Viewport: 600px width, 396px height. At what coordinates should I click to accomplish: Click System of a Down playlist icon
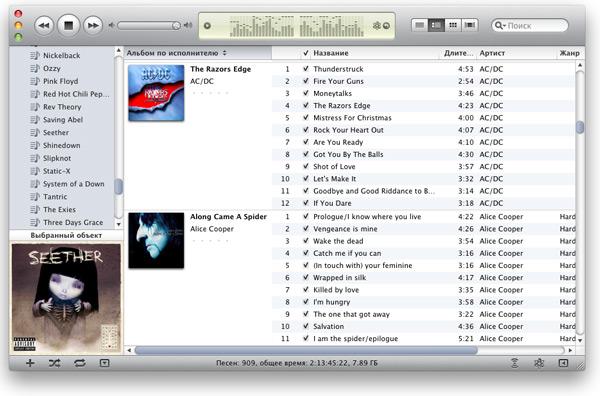click(35, 184)
